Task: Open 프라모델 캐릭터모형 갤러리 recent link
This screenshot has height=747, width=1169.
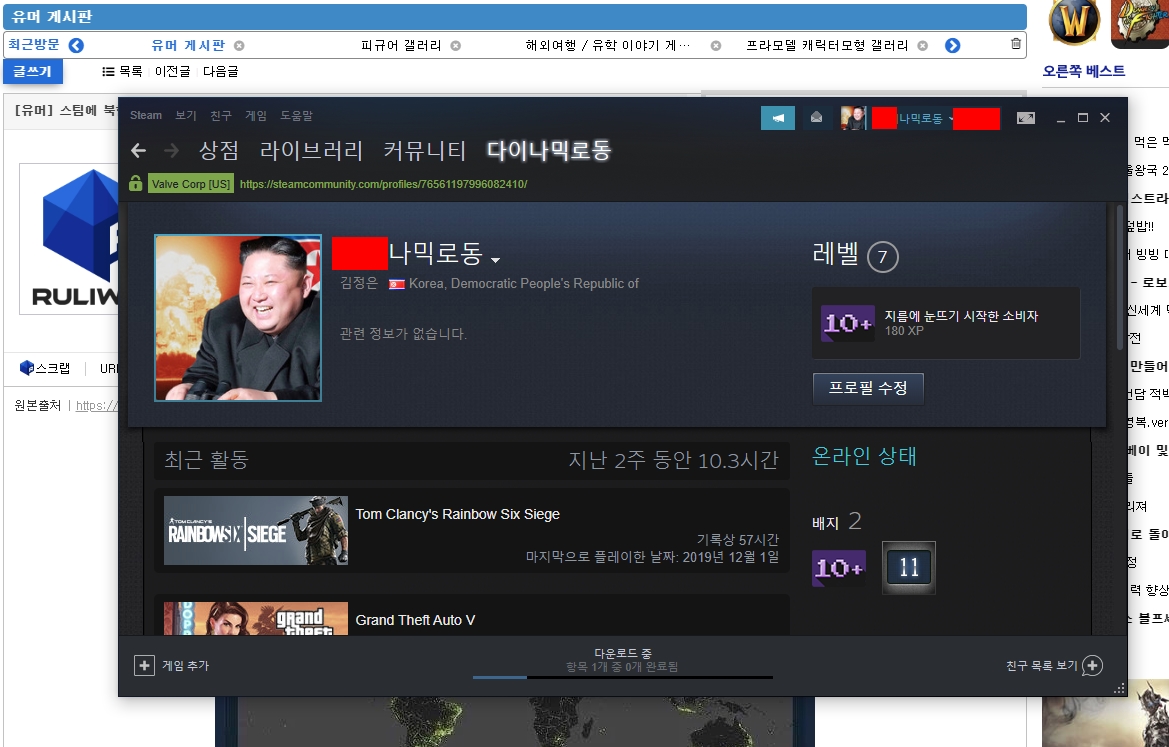Action: pyautogui.click(x=828, y=45)
